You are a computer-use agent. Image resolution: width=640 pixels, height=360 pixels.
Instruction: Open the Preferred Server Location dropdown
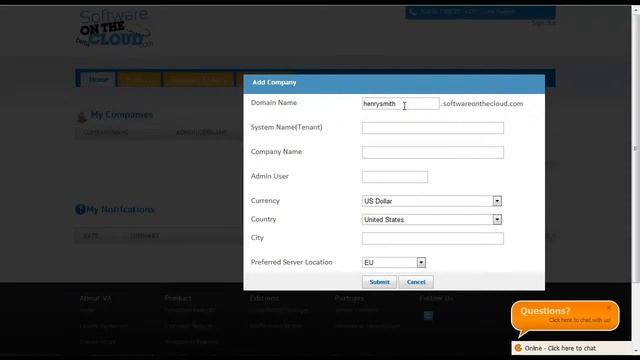point(394,262)
